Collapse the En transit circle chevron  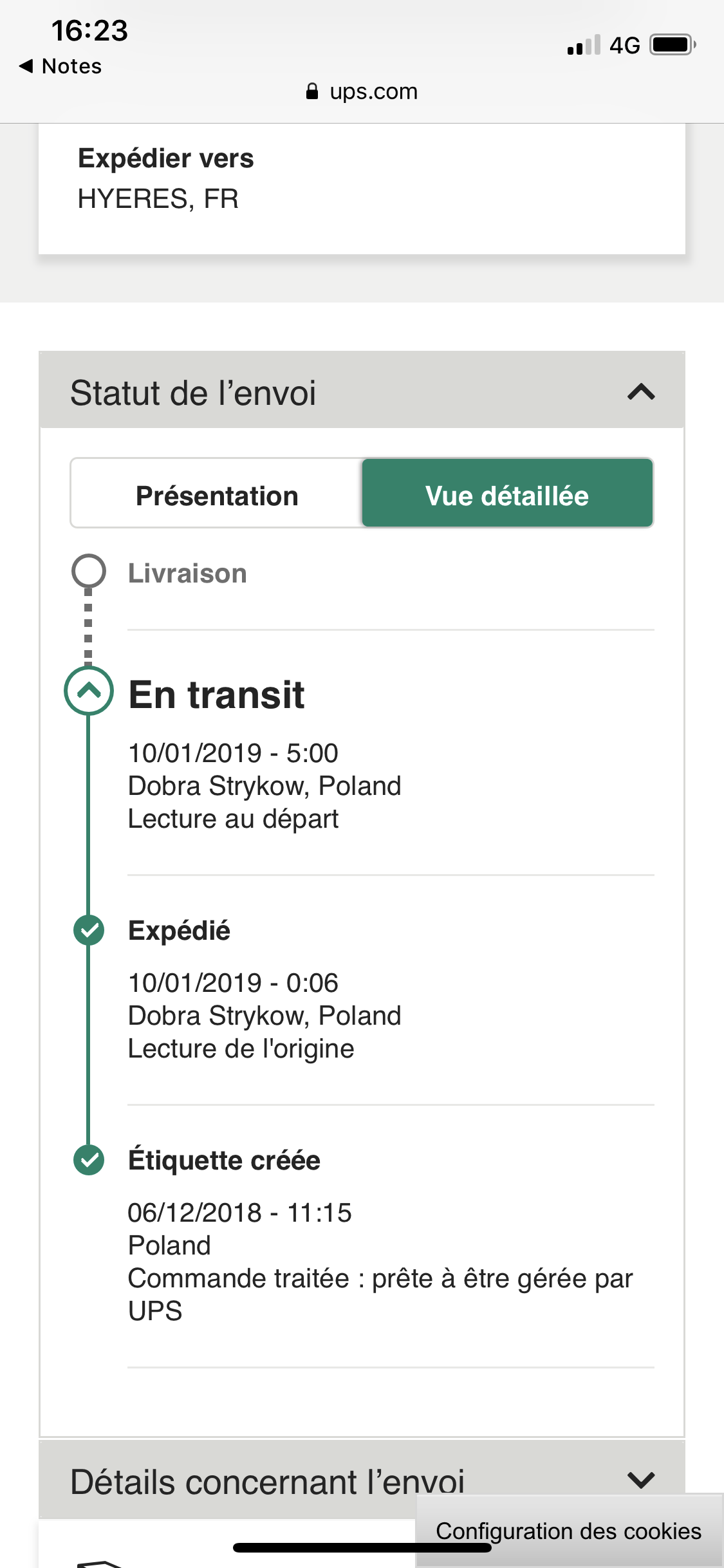pyautogui.click(x=89, y=691)
